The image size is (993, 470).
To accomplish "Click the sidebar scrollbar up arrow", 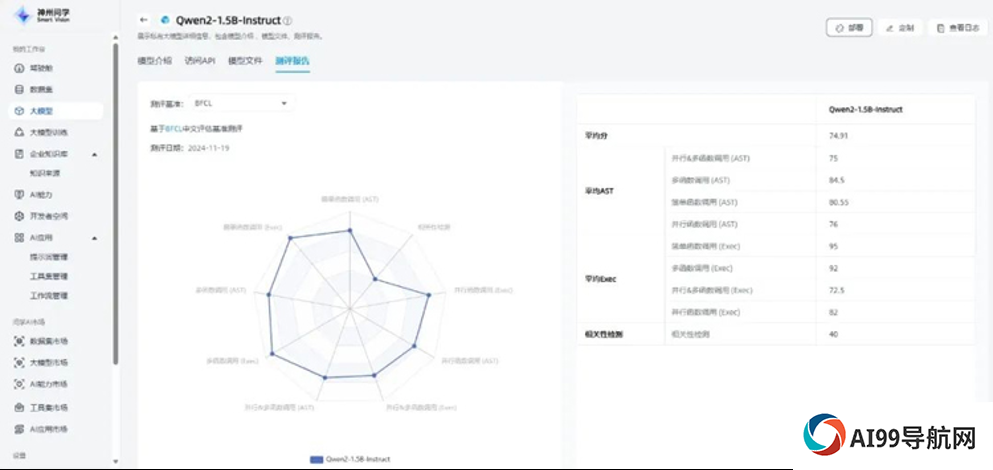I will (x=115, y=37).
